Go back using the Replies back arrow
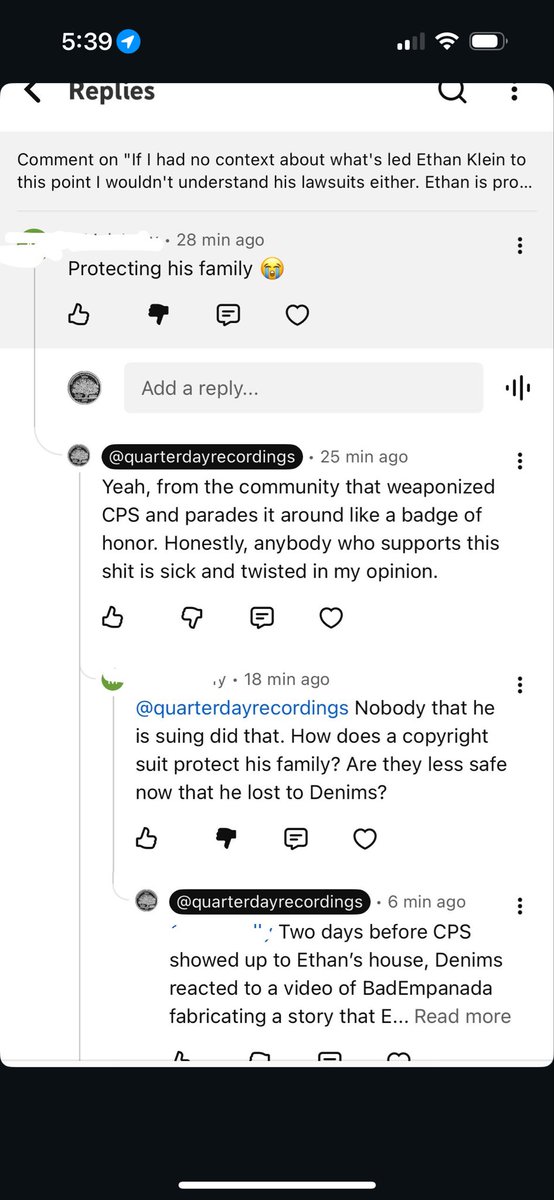The height and width of the screenshot is (1200, 554). pos(32,91)
